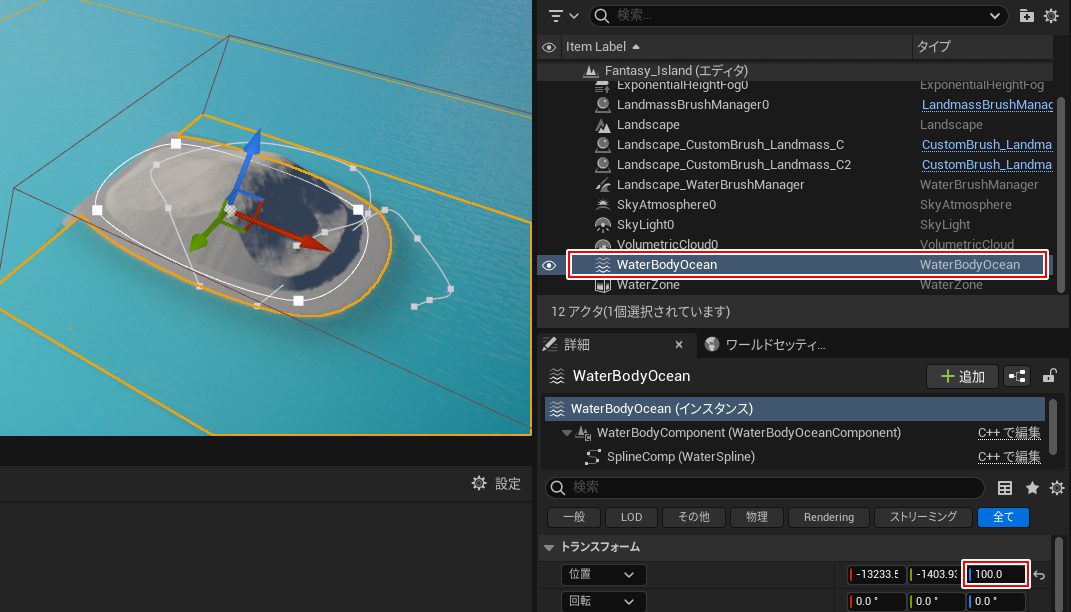The width and height of the screenshot is (1071, 612).
Task: Open the 回転 dropdown
Action: pos(603,602)
